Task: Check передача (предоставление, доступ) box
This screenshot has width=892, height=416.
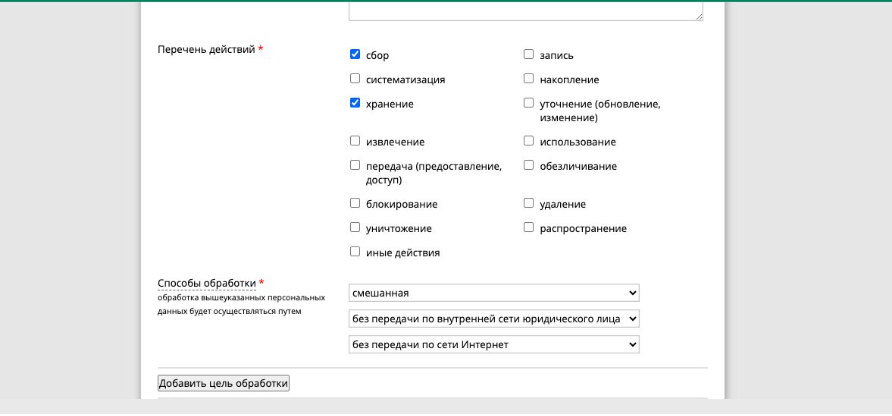Action: 355,166
